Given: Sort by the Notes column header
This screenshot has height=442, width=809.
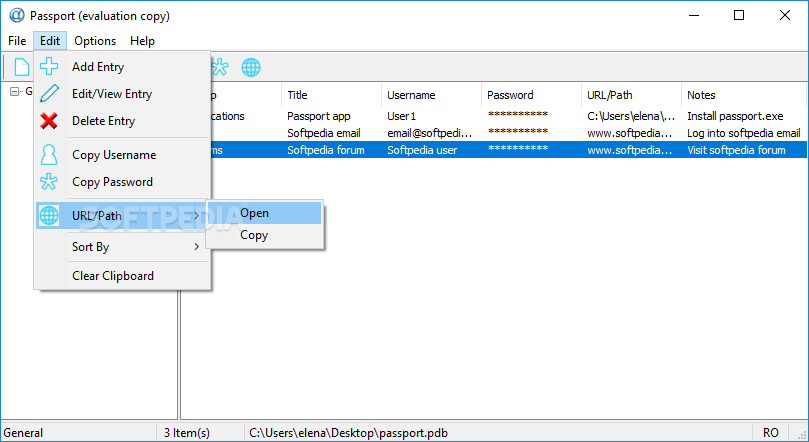Looking at the screenshot, I should [x=743, y=95].
